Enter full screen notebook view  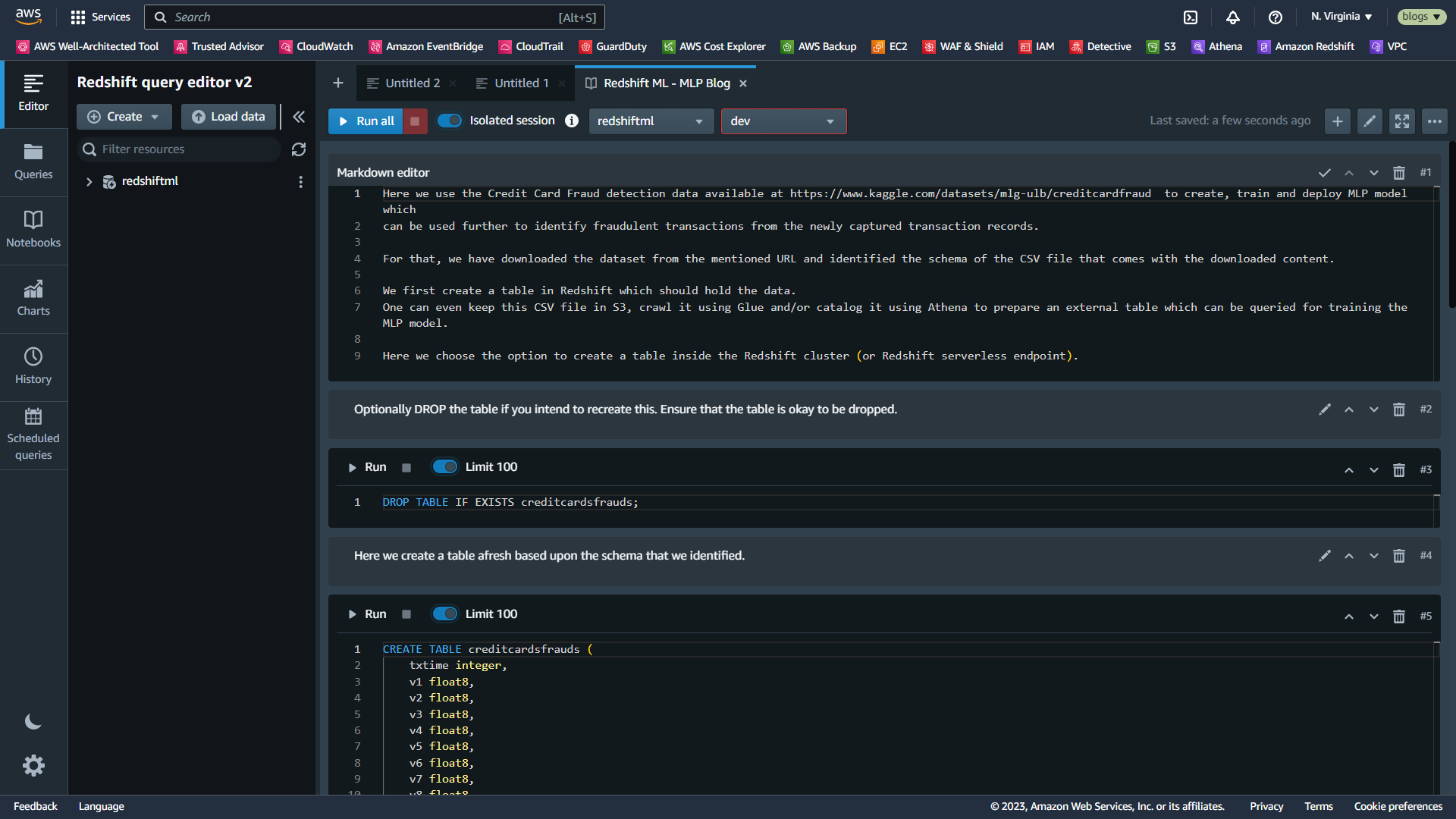(x=1402, y=121)
